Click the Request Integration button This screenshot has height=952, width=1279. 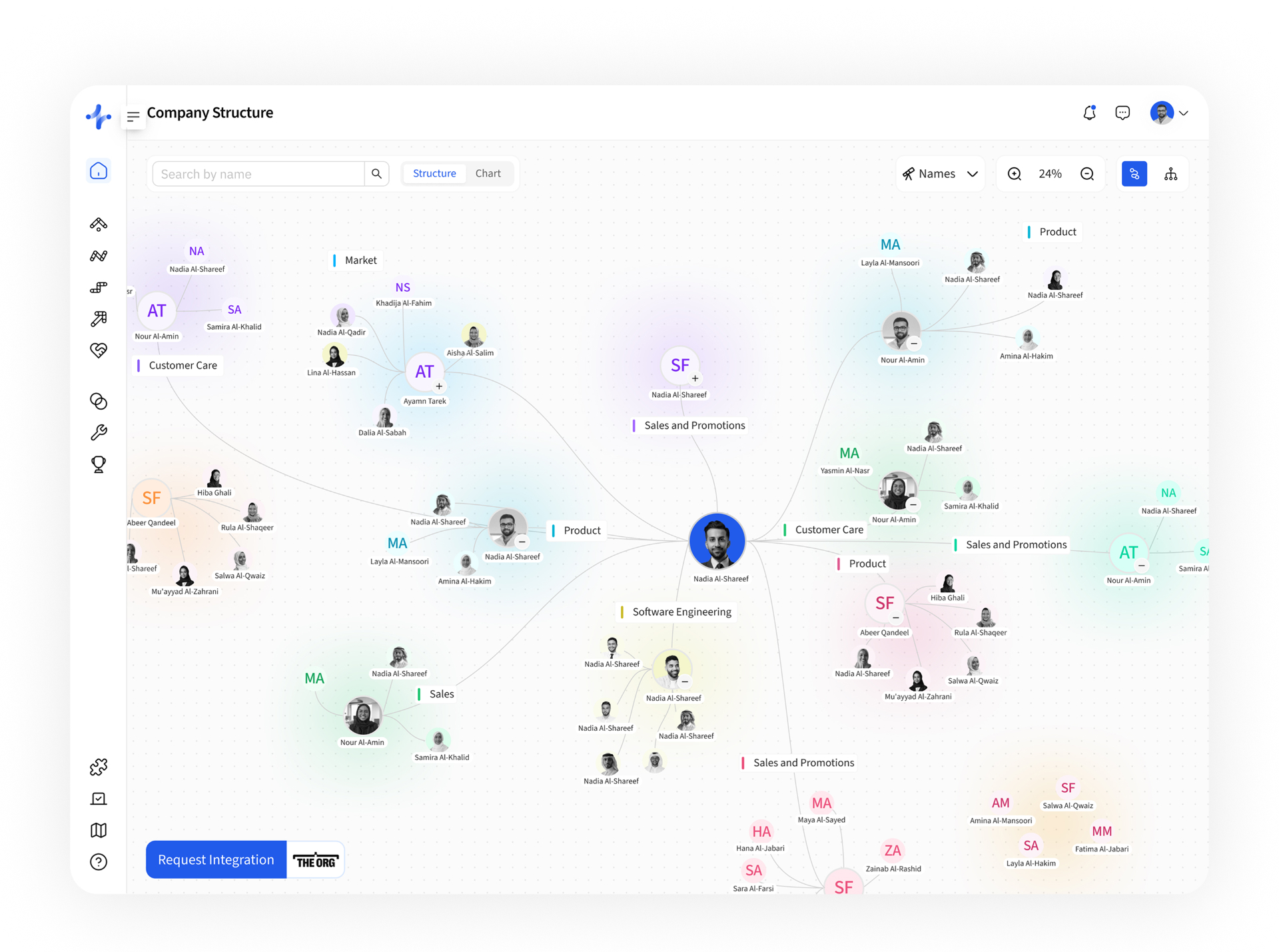(x=216, y=859)
